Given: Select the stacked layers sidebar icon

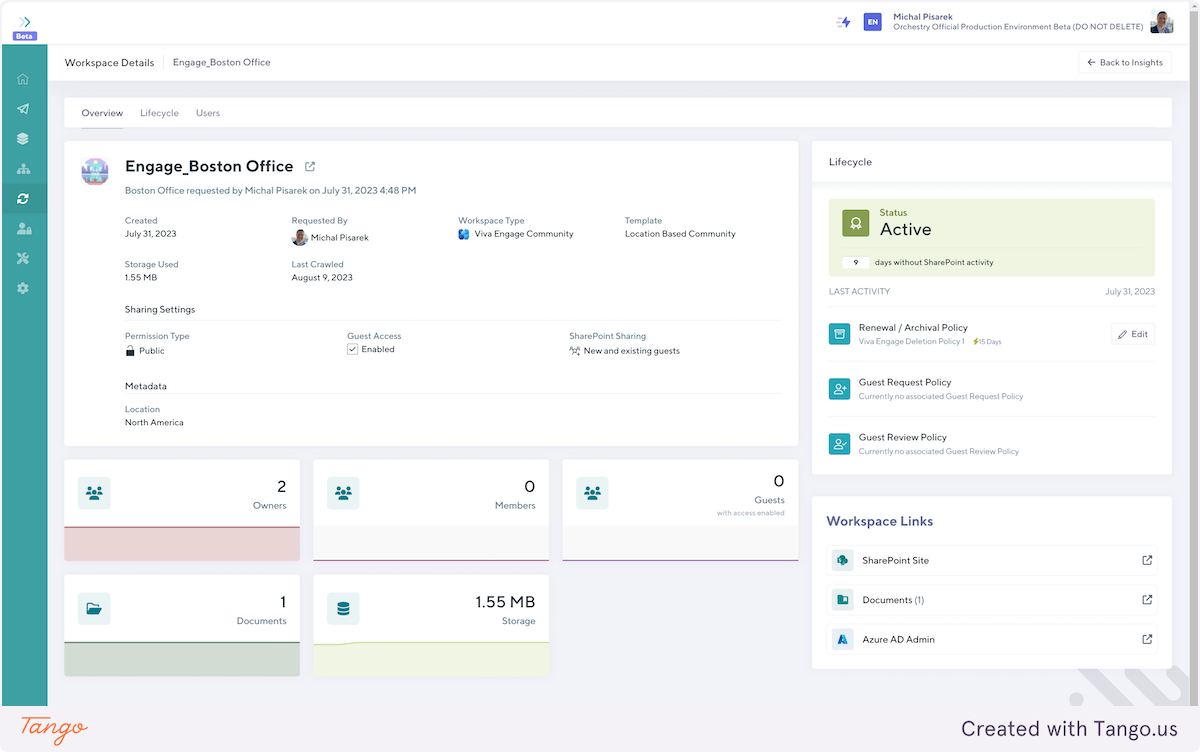Looking at the screenshot, I should [x=23, y=139].
